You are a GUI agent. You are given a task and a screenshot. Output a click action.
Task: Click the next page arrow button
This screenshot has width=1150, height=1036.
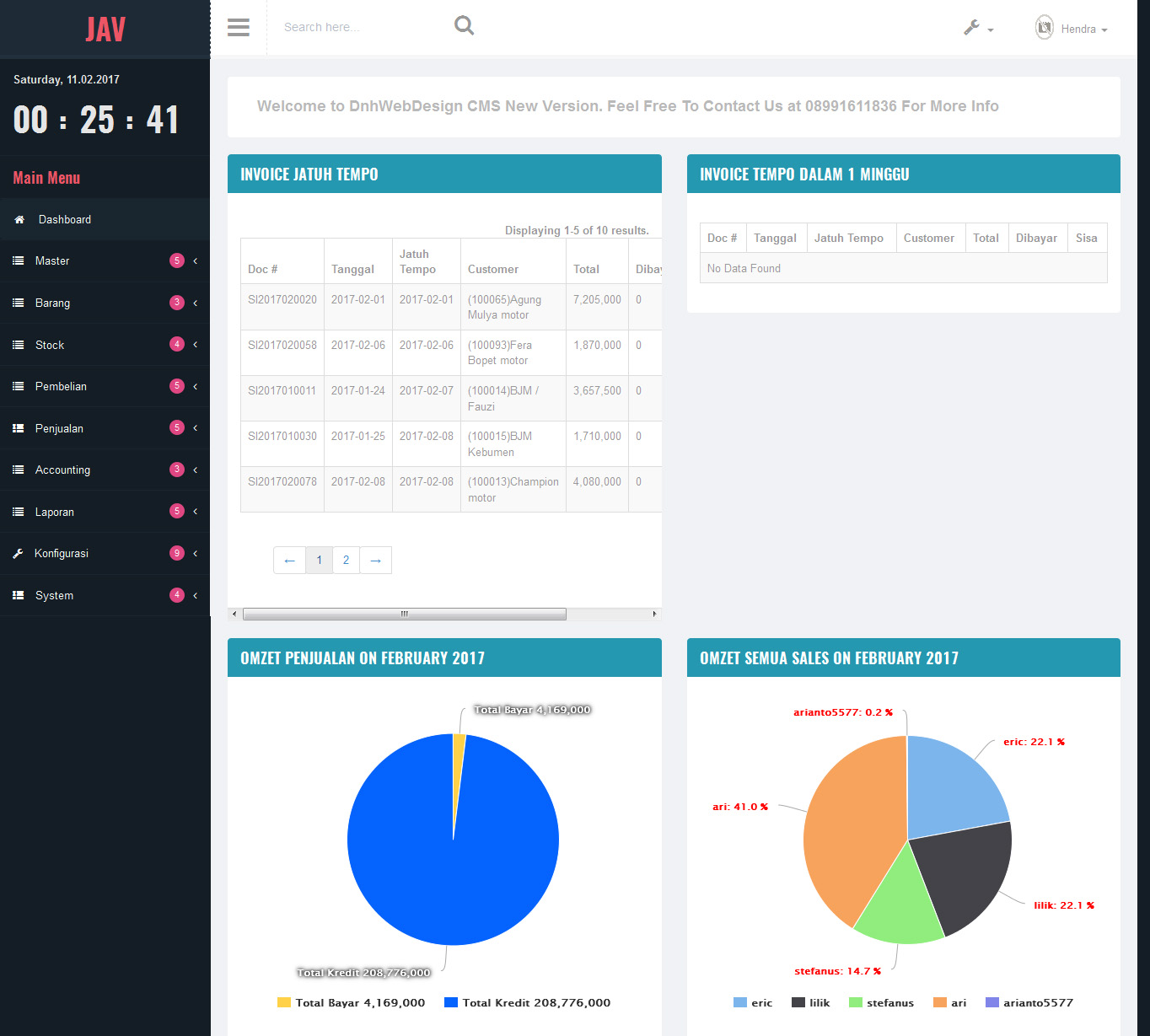coord(376,561)
